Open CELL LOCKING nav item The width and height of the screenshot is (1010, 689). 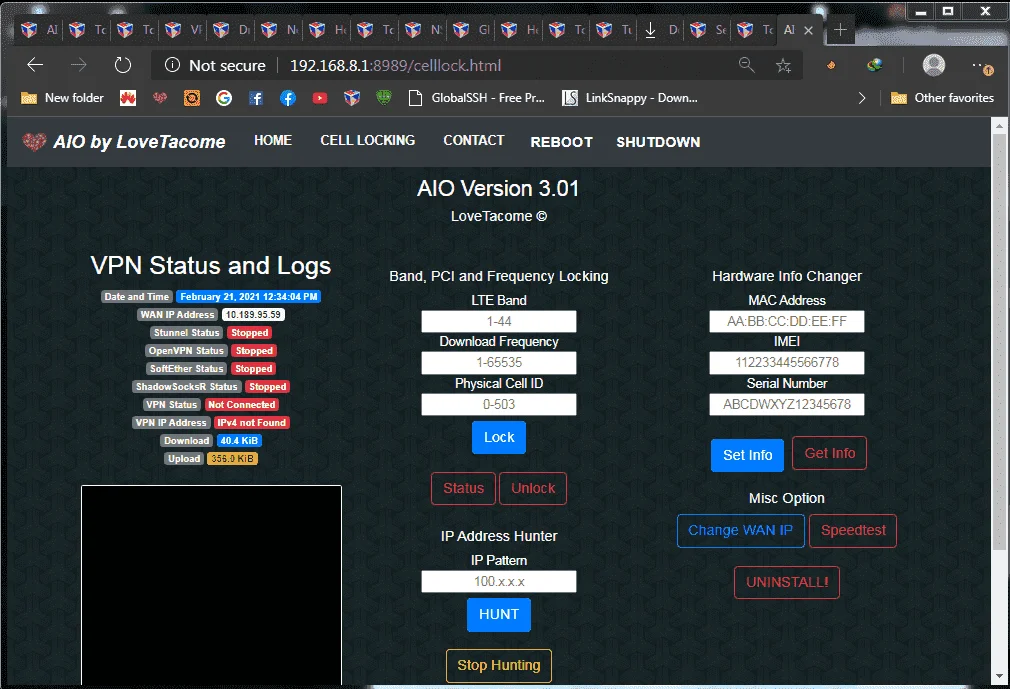click(x=368, y=140)
